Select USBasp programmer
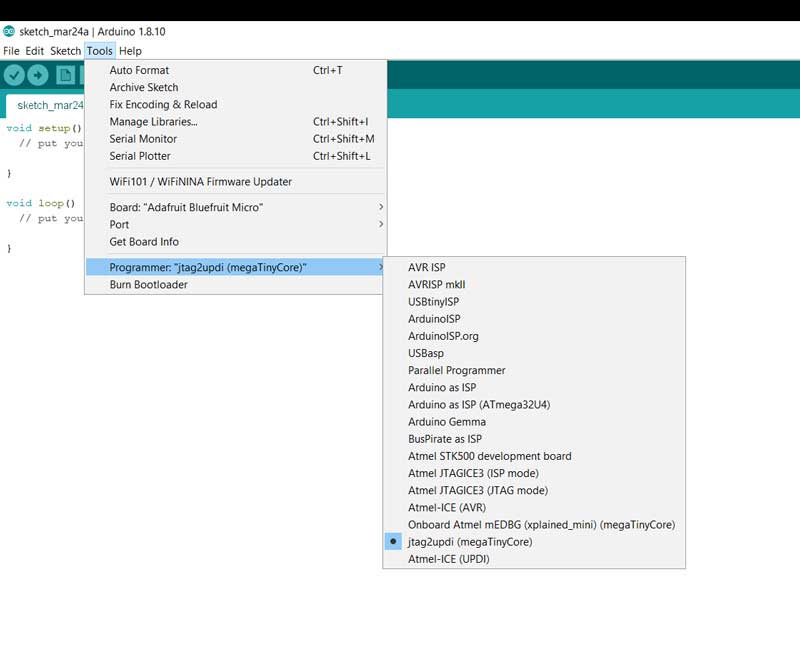Screen dimensions: 800x646 point(534,353)
